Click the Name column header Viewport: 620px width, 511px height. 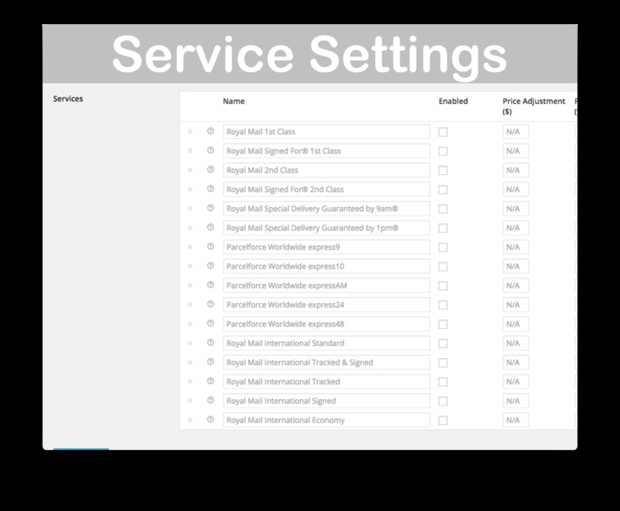click(x=234, y=101)
